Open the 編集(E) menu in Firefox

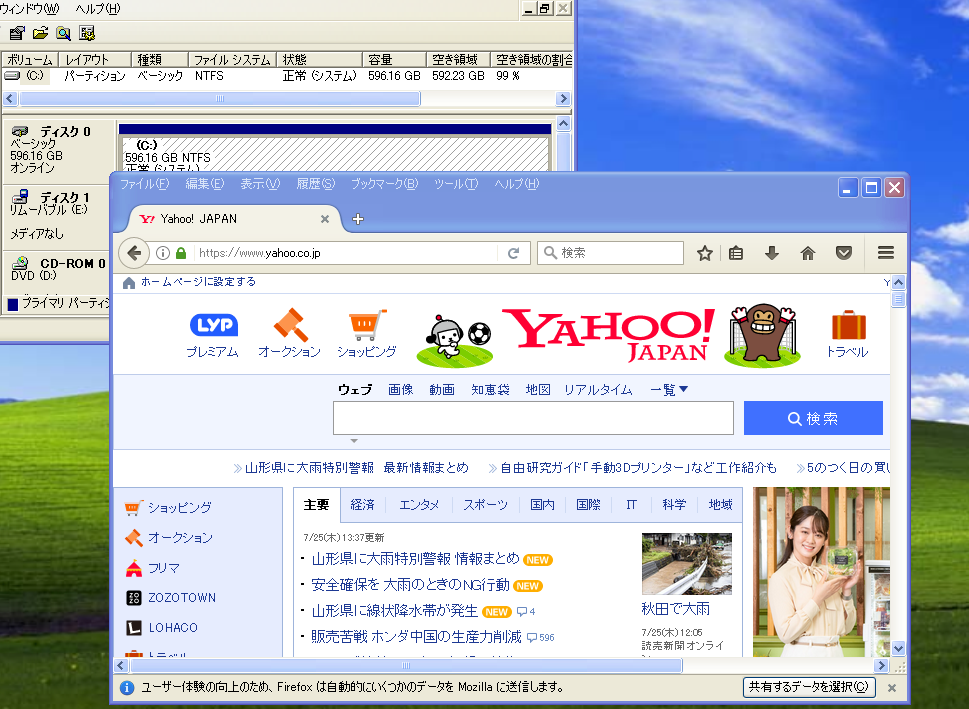[x=205, y=184]
